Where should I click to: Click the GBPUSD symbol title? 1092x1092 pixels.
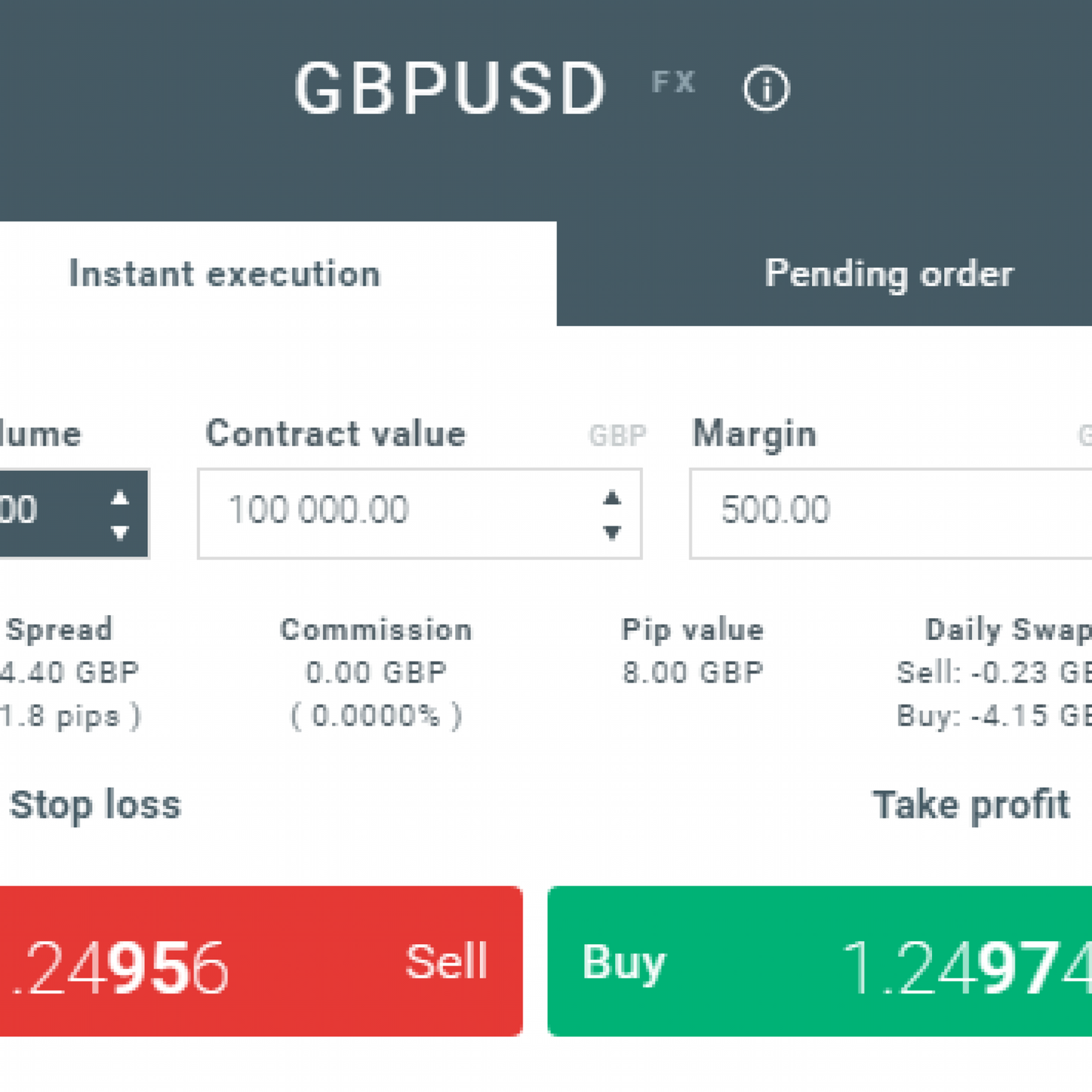(450, 89)
